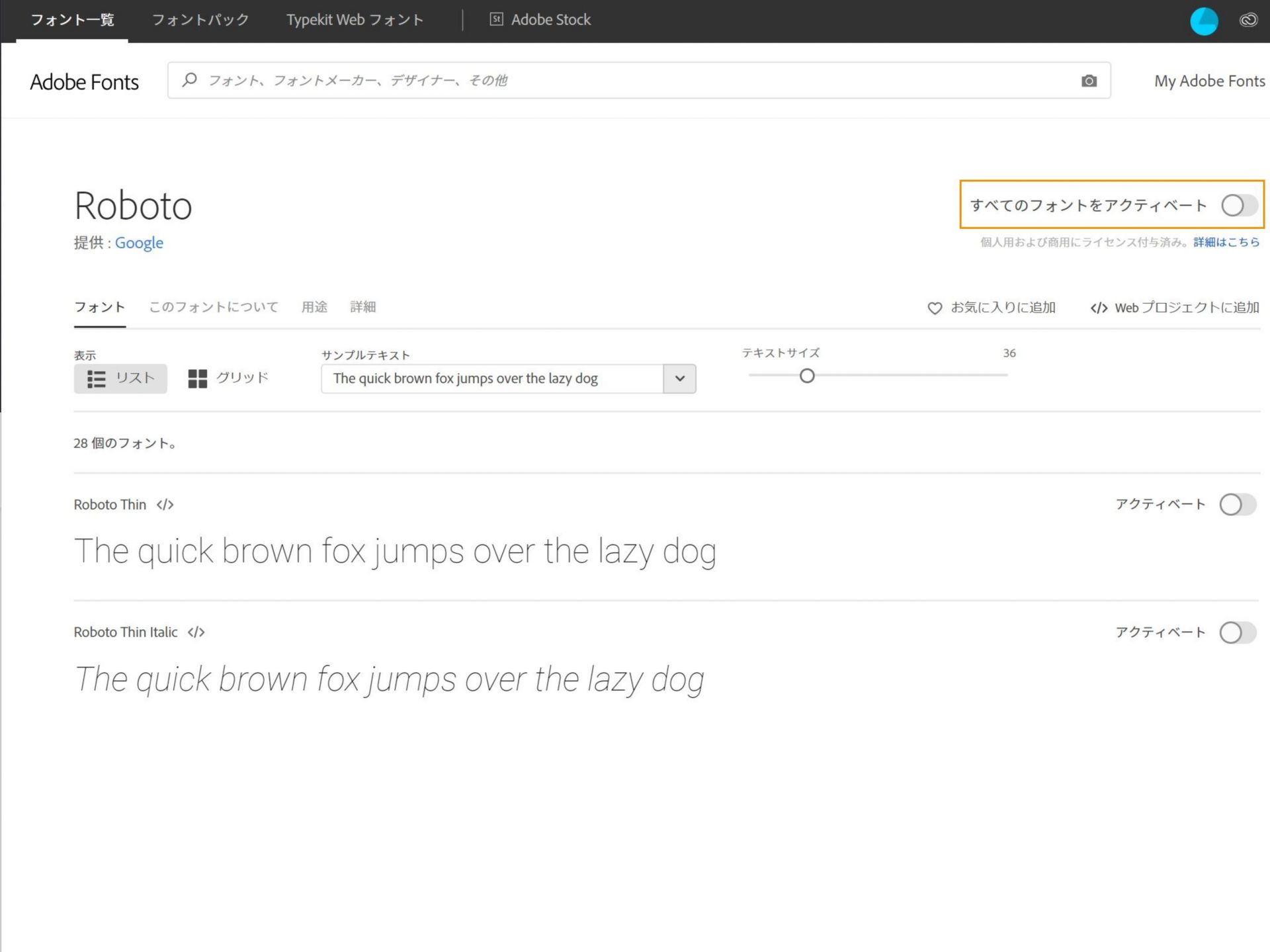Click the 28 個のフォント count text
This screenshot has width=1270, height=952.
125,443
